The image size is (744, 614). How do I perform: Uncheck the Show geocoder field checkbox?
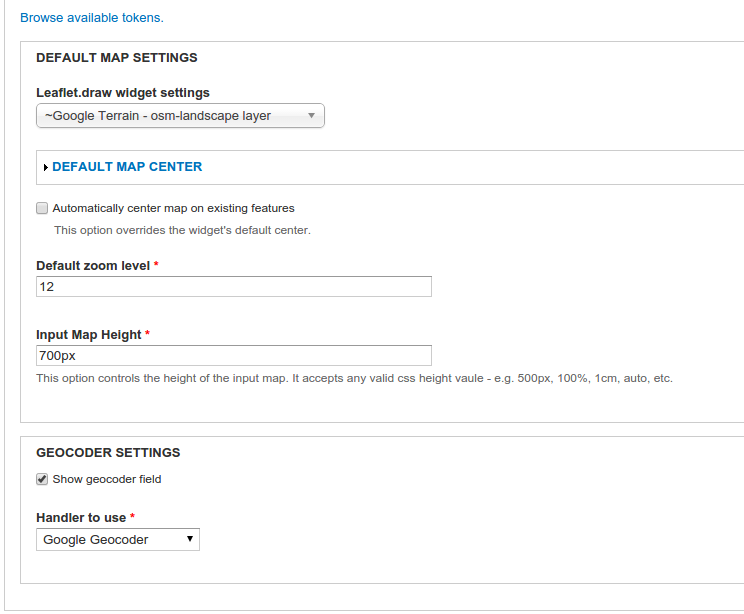coord(42,479)
